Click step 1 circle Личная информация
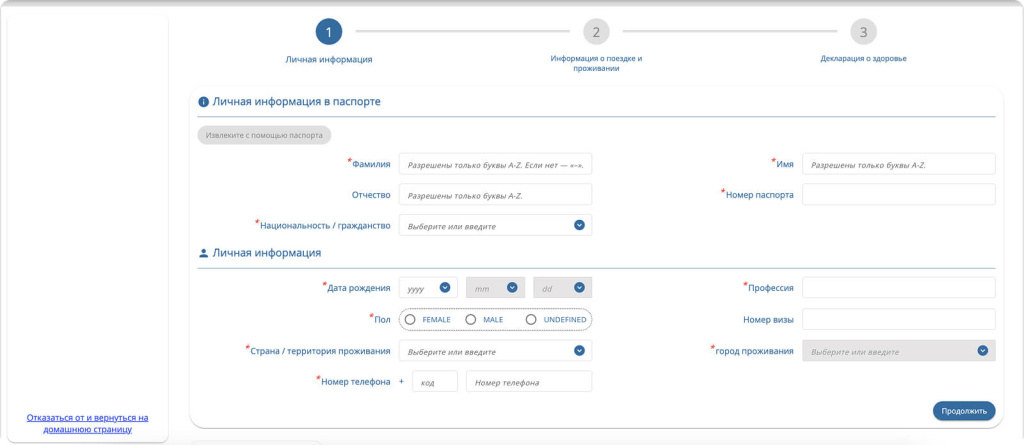 [329, 32]
